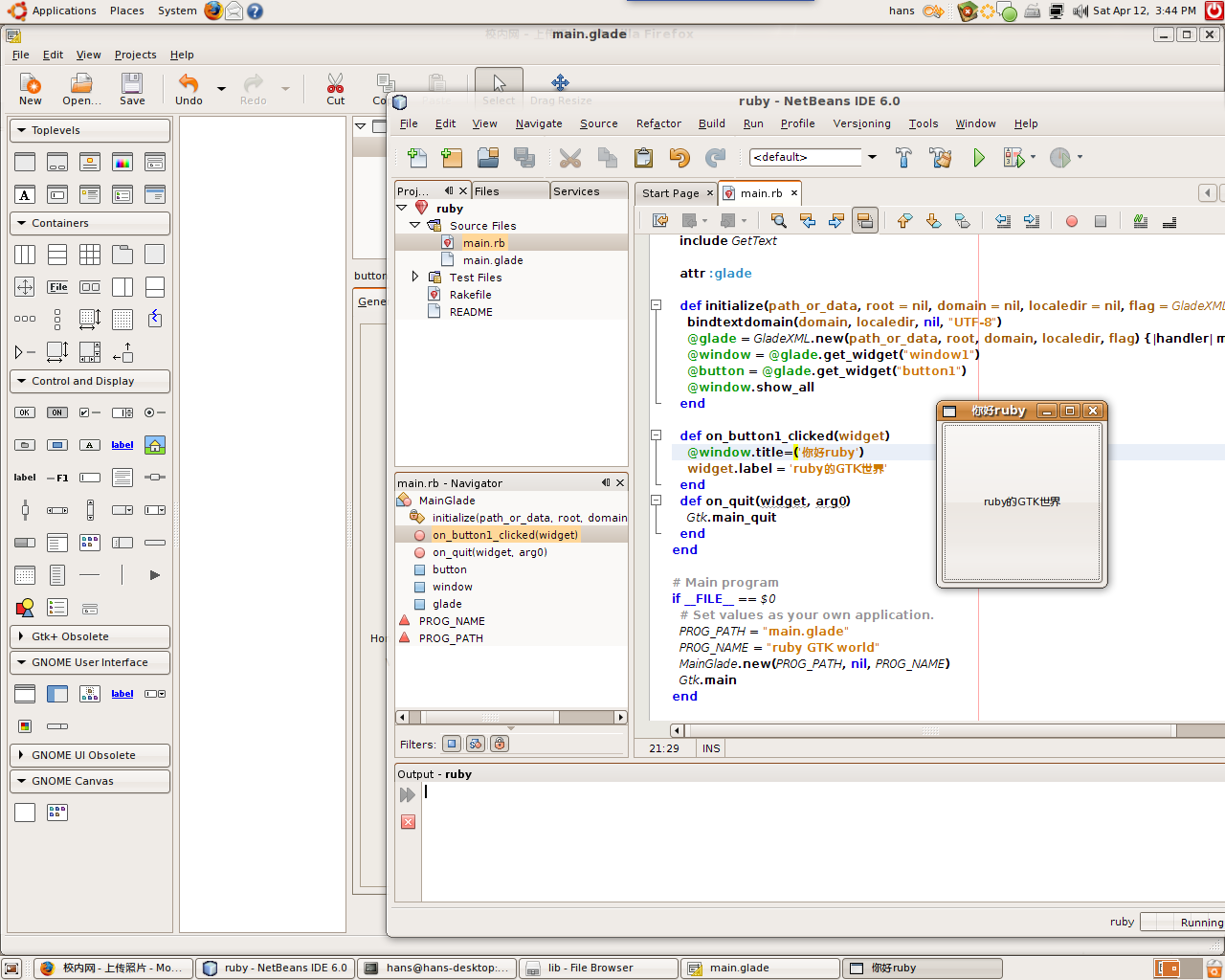Toggle the first Navigator filter button
1225x980 pixels.
452,744
